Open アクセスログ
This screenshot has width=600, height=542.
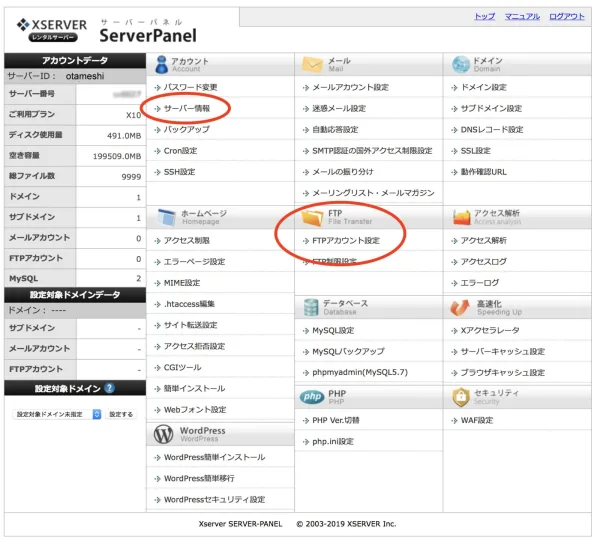pos(483,261)
